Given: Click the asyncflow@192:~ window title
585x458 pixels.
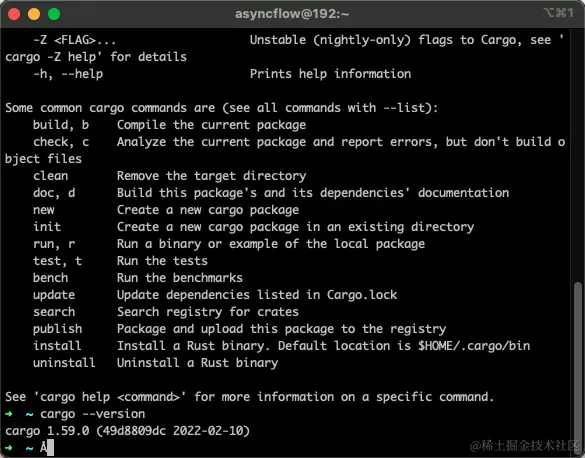Looking at the screenshot, I should coord(292,14).
